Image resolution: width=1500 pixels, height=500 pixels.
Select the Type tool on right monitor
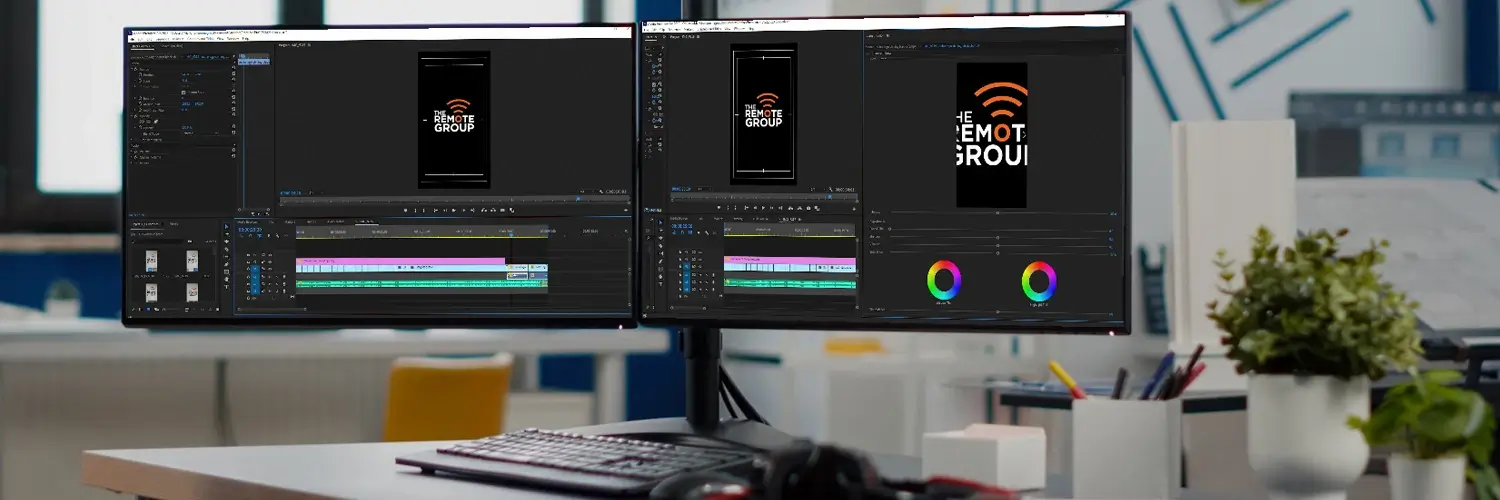660,284
